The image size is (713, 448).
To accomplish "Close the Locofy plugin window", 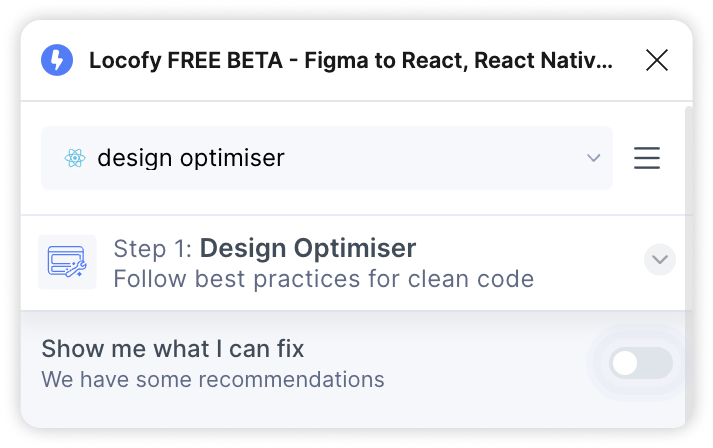I will point(657,60).
